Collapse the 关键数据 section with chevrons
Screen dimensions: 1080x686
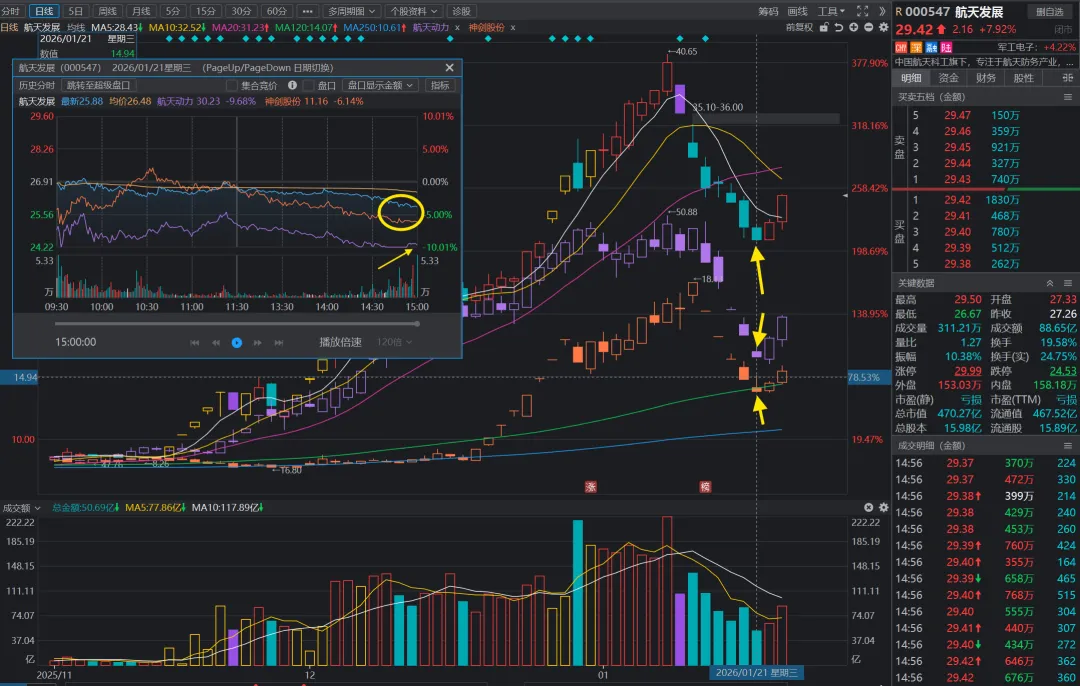(1050, 283)
